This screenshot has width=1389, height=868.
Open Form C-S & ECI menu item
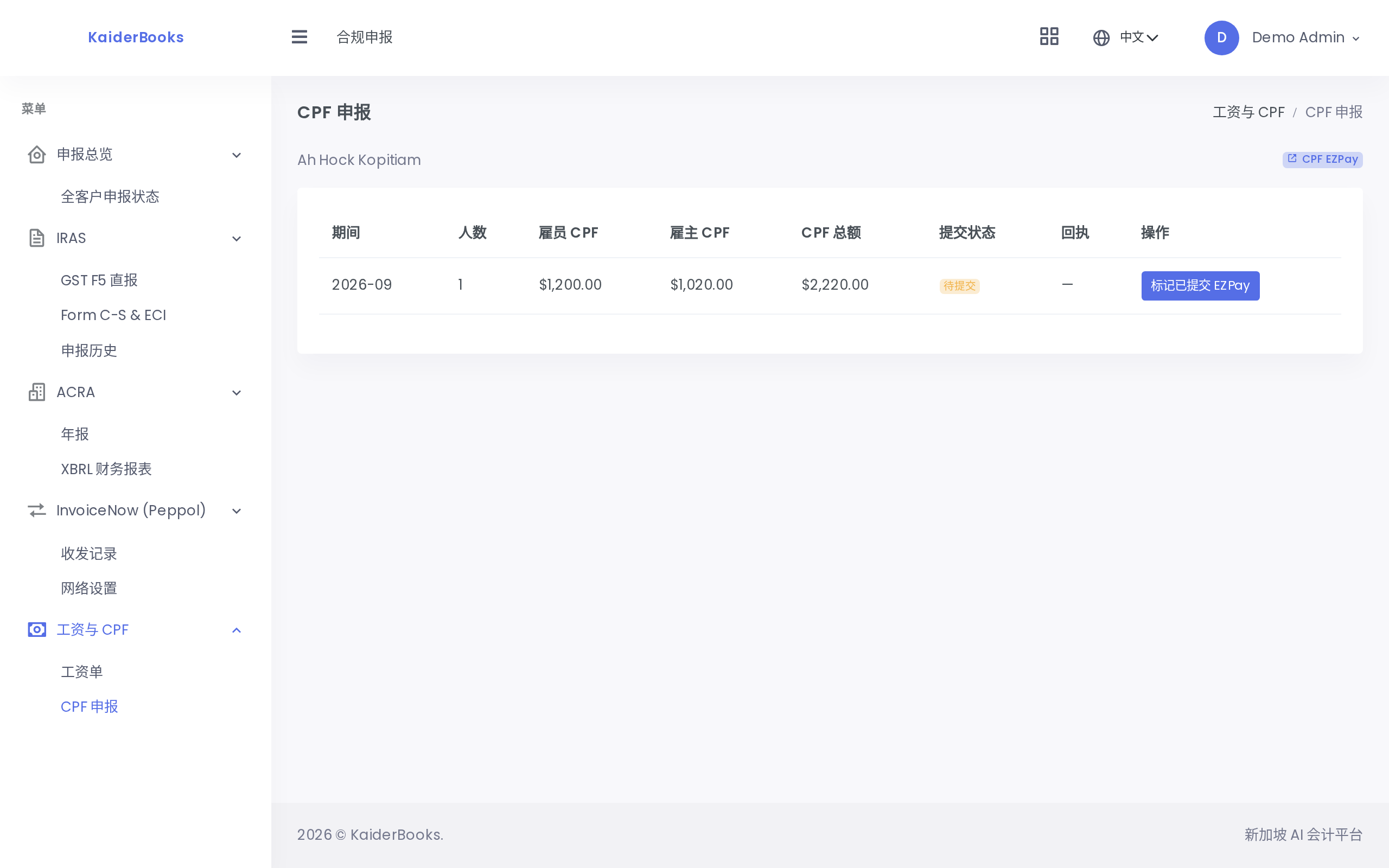113,315
